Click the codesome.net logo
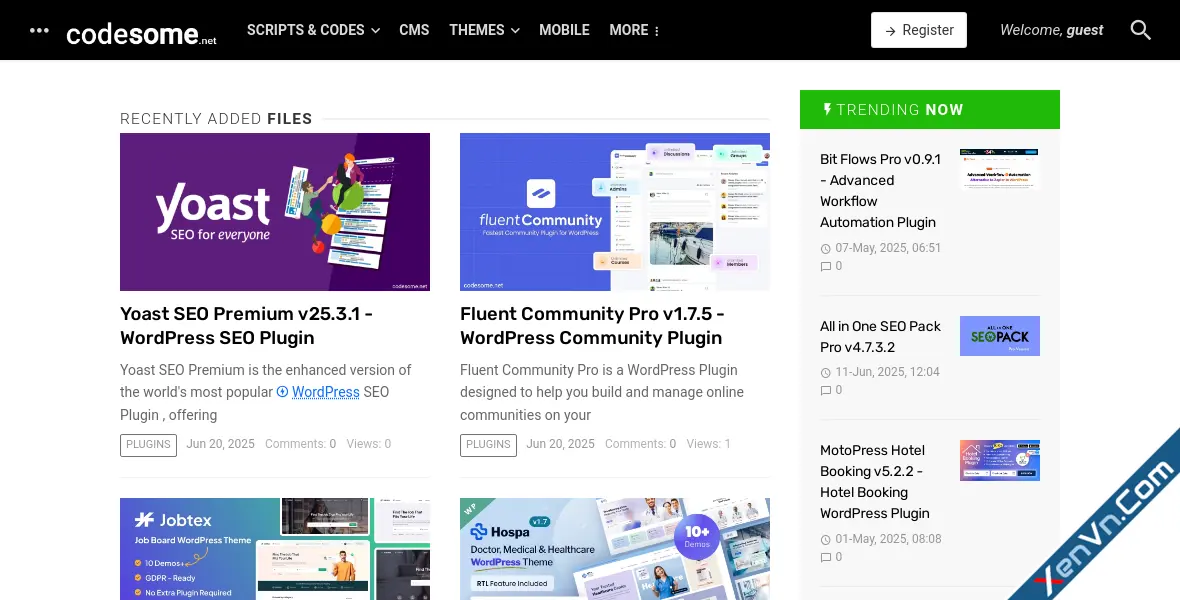Screen dimensions: 1180x600 (141, 33)
